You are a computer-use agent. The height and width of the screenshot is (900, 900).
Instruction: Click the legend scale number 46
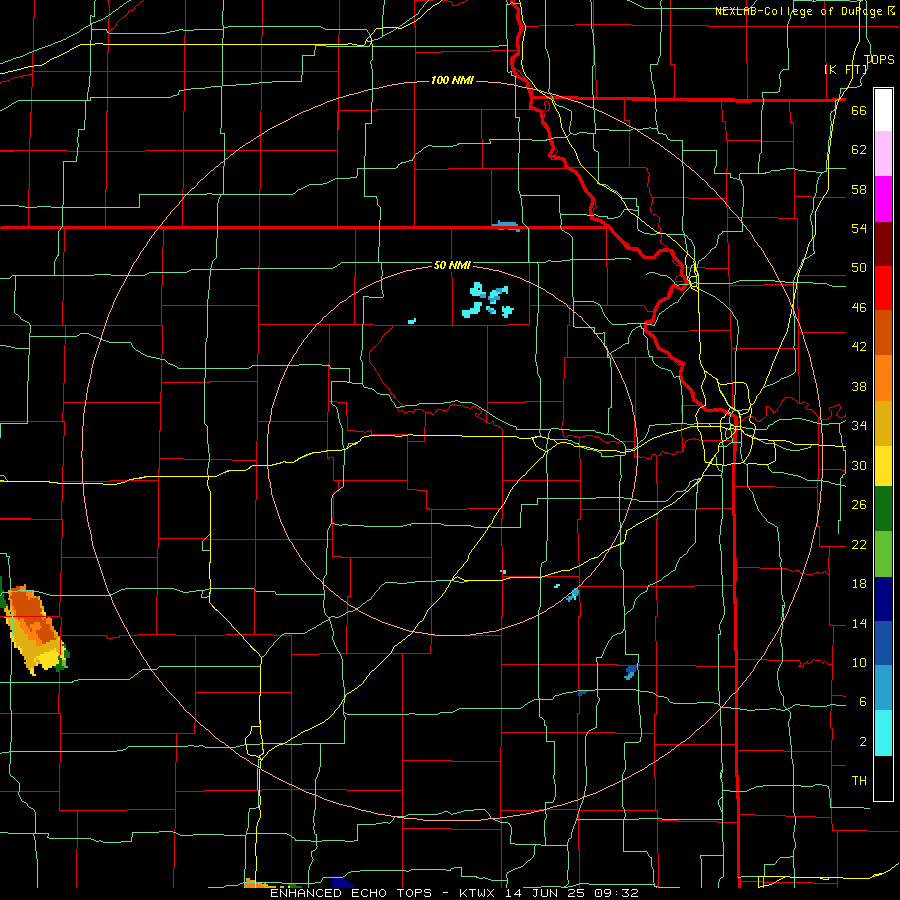click(x=859, y=308)
